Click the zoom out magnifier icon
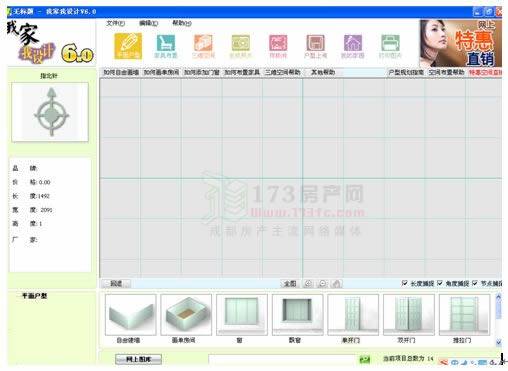This screenshot has height=371, width=508. click(322, 284)
